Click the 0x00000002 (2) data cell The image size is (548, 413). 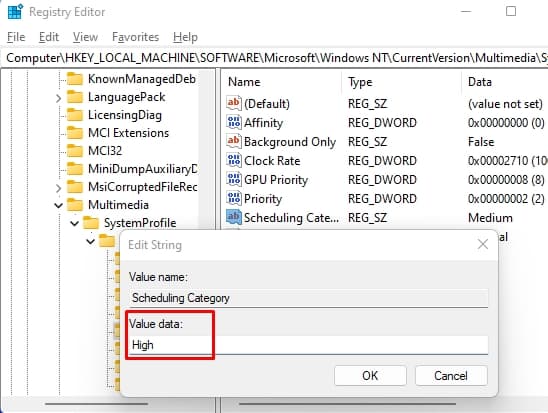506,199
